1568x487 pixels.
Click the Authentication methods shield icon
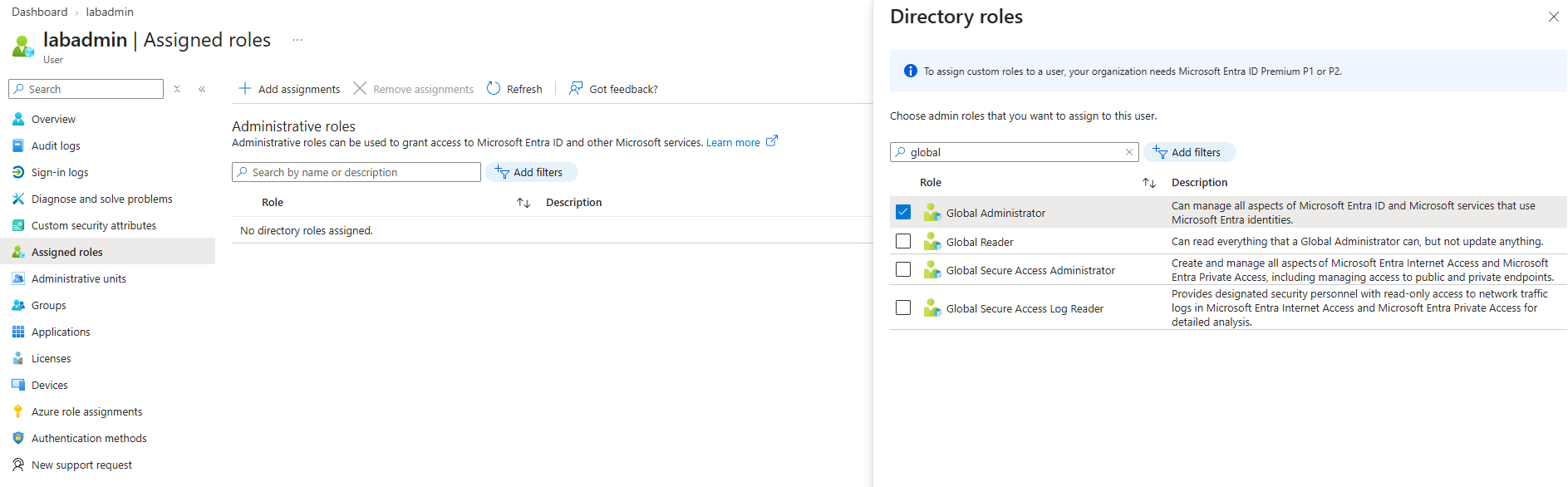pyautogui.click(x=18, y=438)
